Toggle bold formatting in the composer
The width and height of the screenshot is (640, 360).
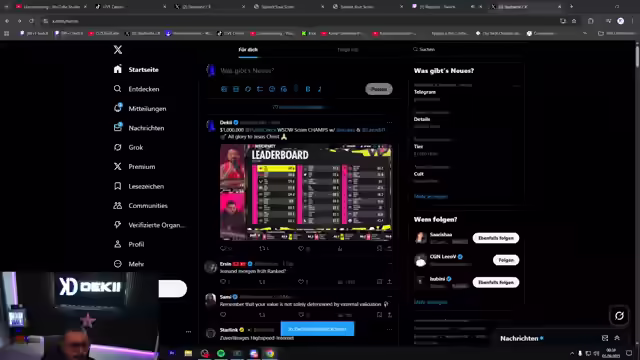tap(308, 89)
